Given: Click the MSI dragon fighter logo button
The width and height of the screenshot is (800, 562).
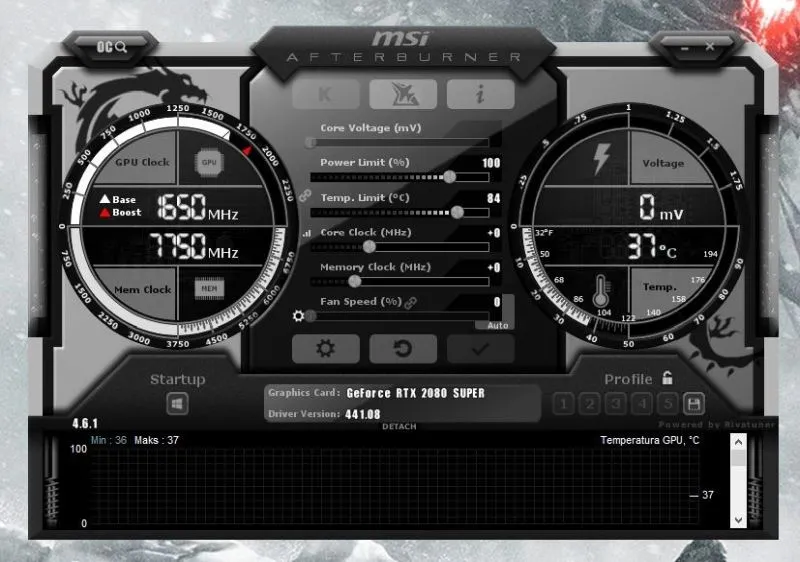Looking at the screenshot, I should pos(403,94).
